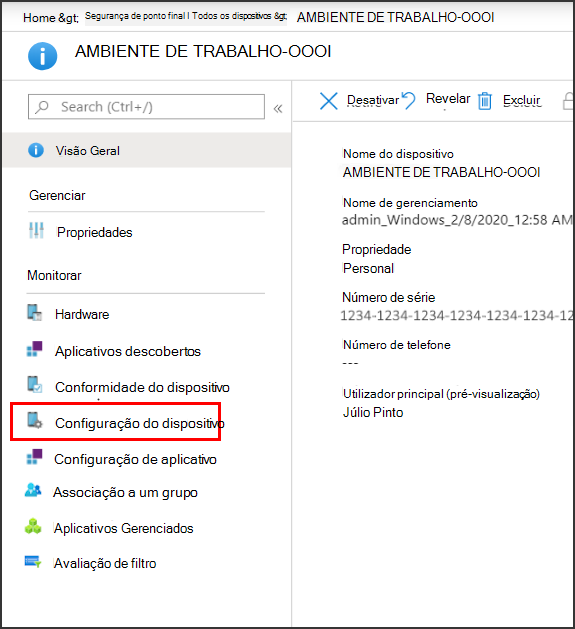
Task: Open Configuração de aplicativo
Action: click(135, 460)
